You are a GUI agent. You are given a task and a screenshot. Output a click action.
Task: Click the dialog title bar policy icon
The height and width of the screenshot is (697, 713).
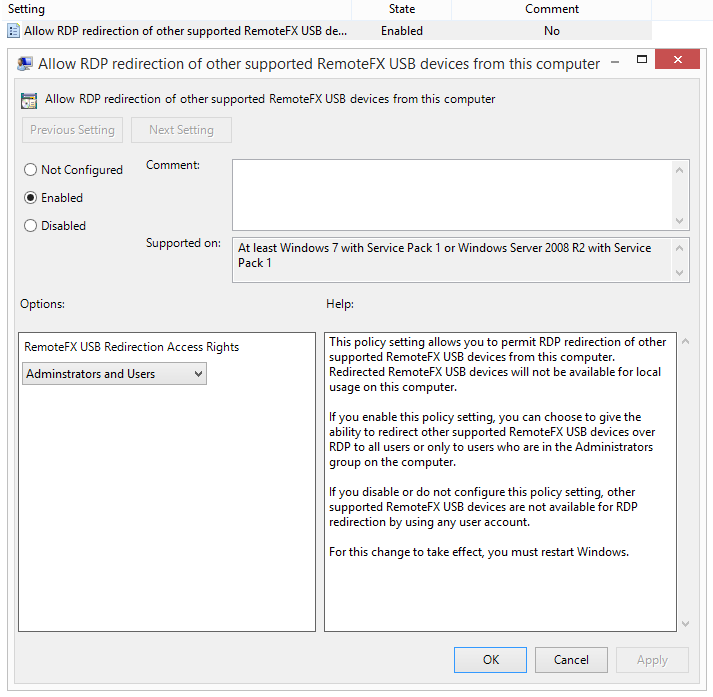[x=26, y=64]
